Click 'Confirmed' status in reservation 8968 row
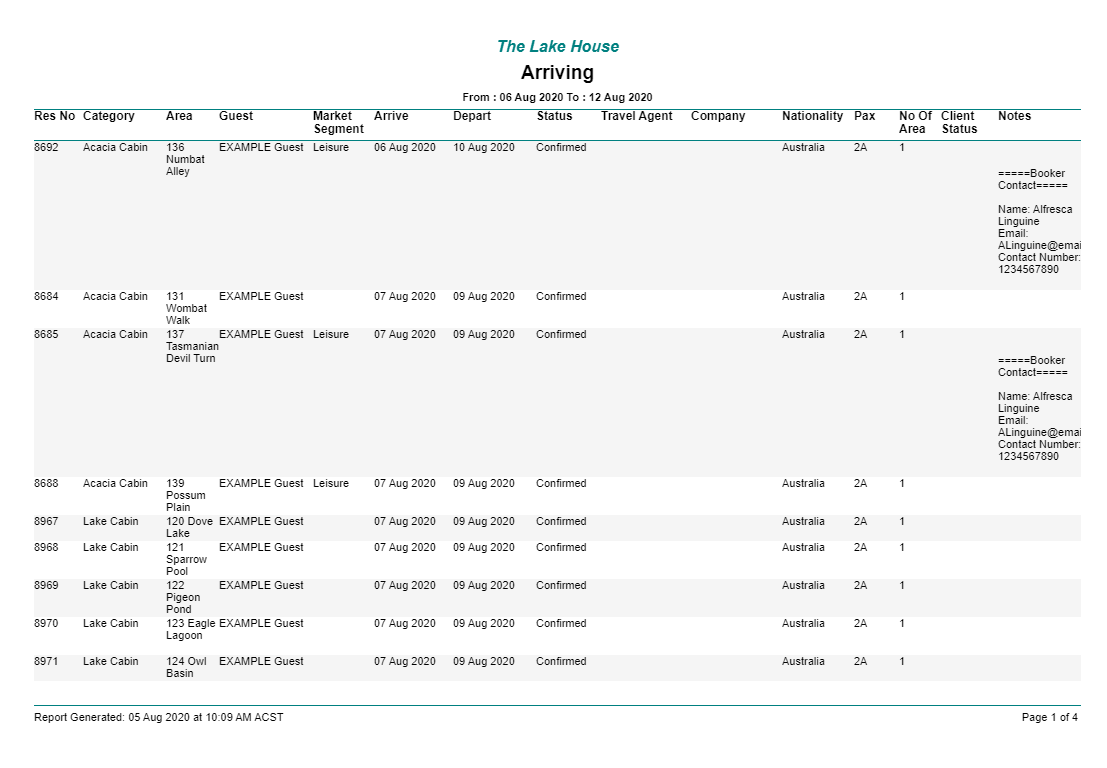This screenshot has width=1107, height=768. (561, 548)
